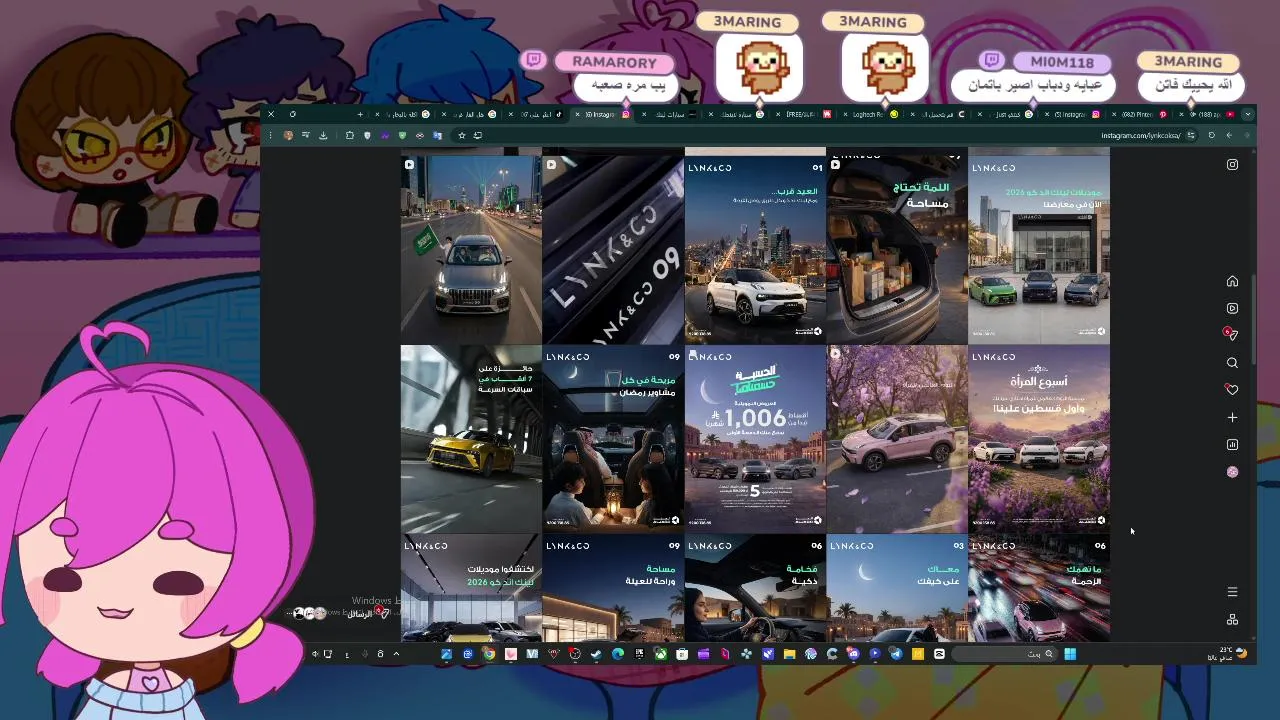Open Chrome from the taskbar

pyautogui.click(x=488, y=654)
